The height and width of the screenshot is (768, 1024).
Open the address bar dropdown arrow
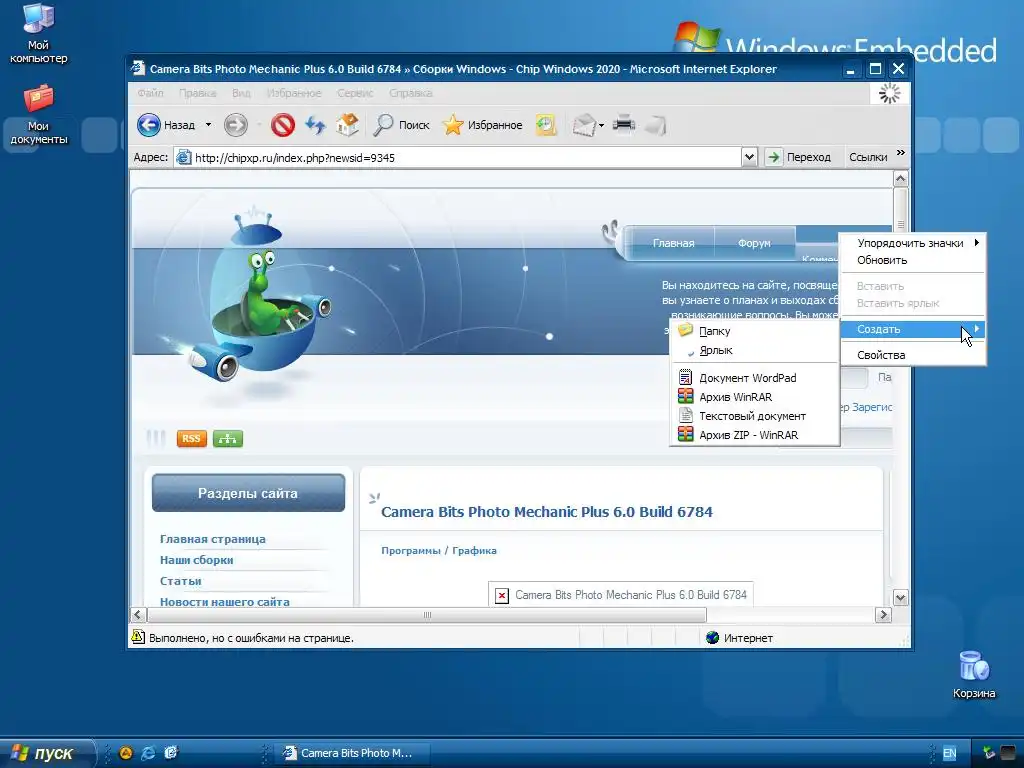tap(749, 157)
